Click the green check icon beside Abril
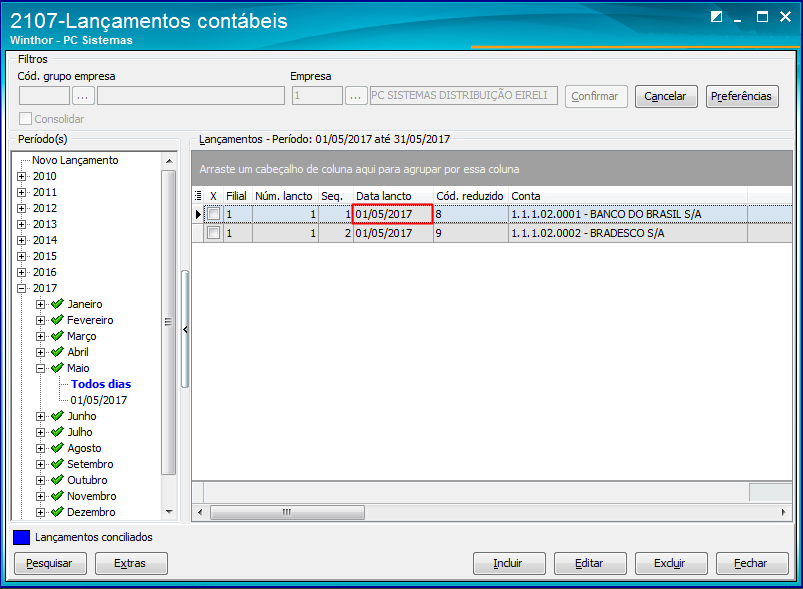 (57, 352)
